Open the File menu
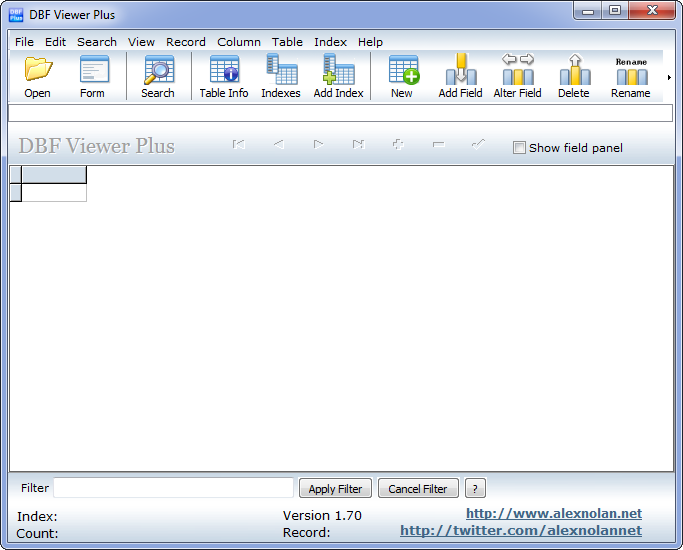The height and width of the screenshot is (550, 683). (x=24, y=42)
